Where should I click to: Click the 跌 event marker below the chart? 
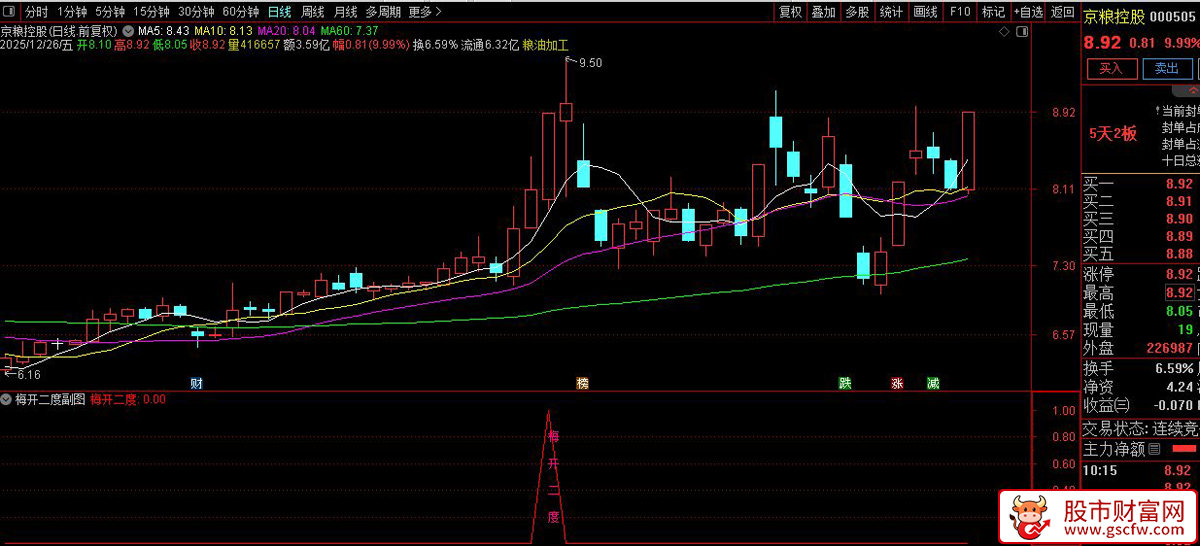pos(845,383)
